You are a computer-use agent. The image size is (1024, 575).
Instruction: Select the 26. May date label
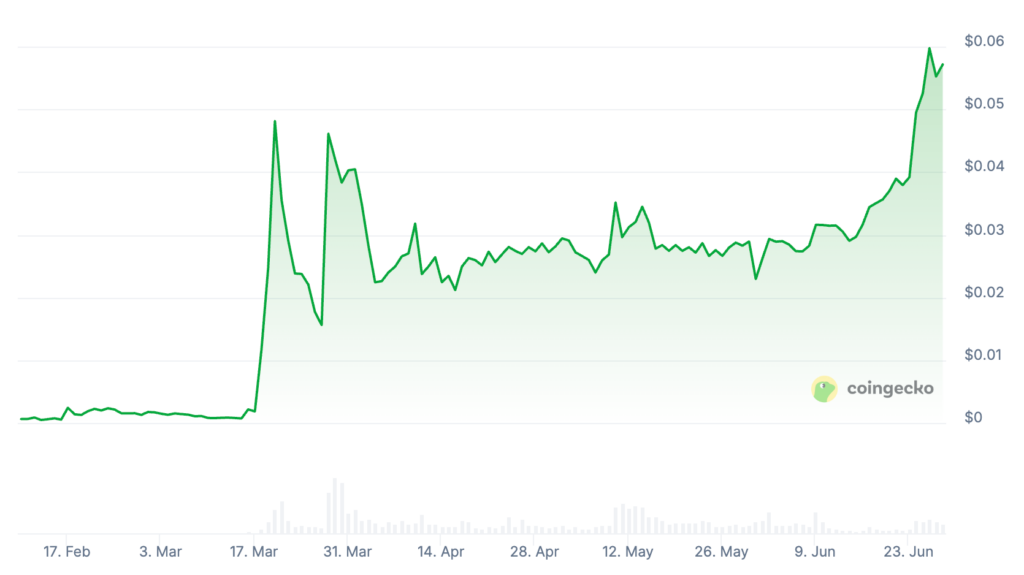click(722, 552)
